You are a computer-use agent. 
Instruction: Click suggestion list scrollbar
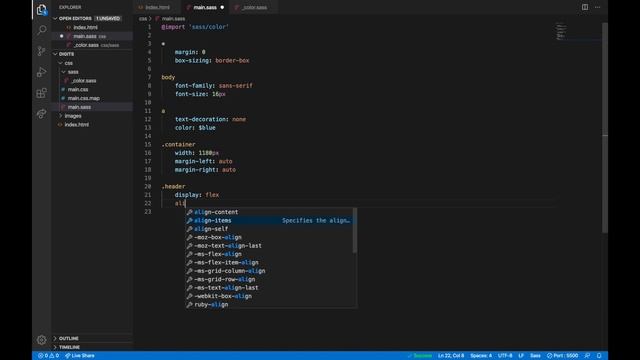pos(355,231)
